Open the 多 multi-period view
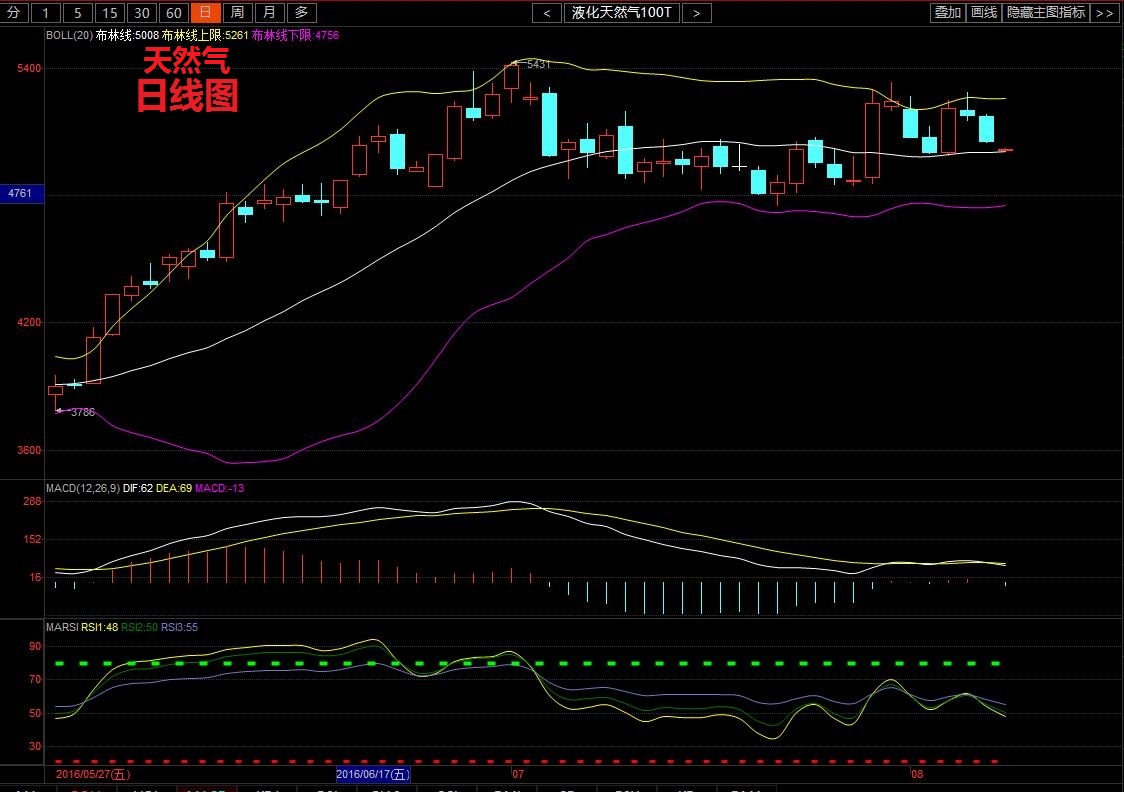1124x792 pixels. point(301,12)
